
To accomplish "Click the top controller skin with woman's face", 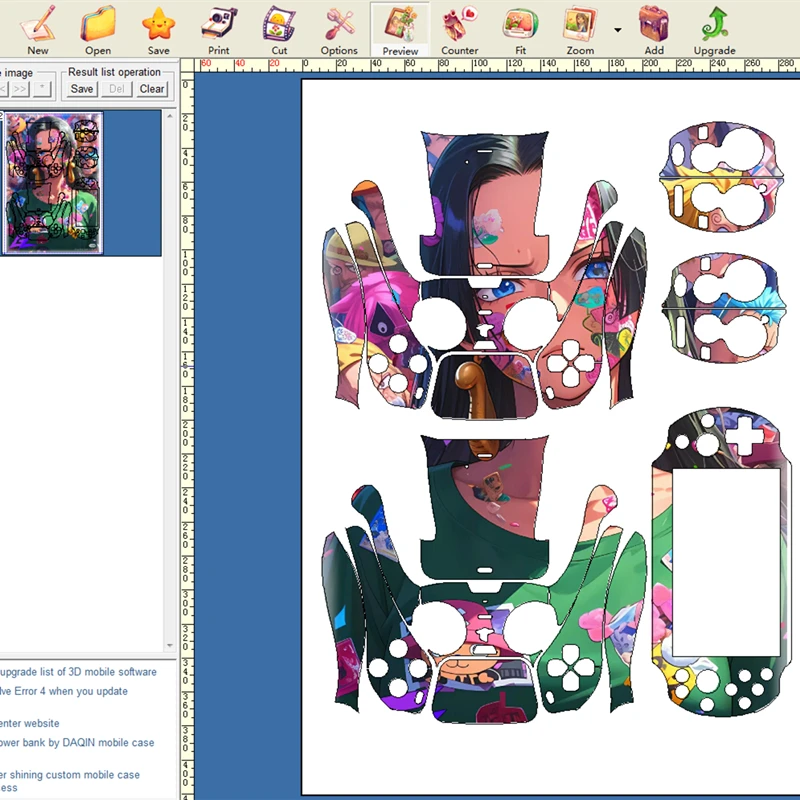I will pos(485,276).
